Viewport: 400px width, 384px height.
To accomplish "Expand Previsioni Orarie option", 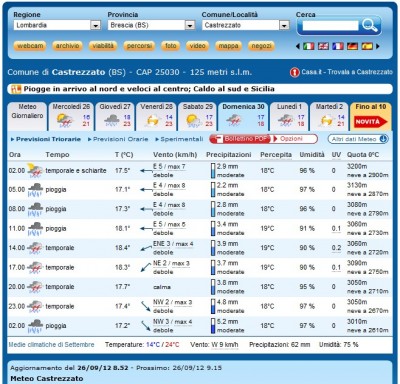I will click(x=118, y=139).
